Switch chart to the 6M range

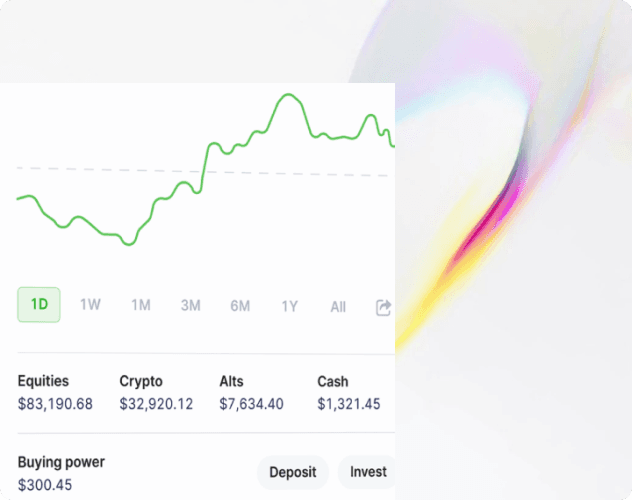click(240, 306)
